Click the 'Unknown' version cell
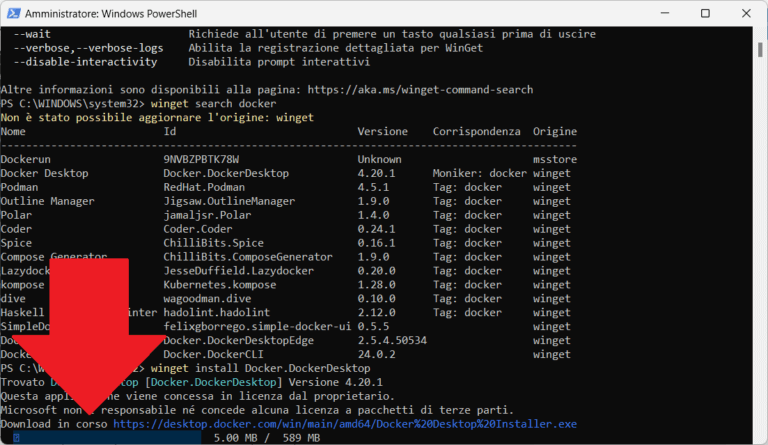 pyautogui.click(x=380, y=160)
